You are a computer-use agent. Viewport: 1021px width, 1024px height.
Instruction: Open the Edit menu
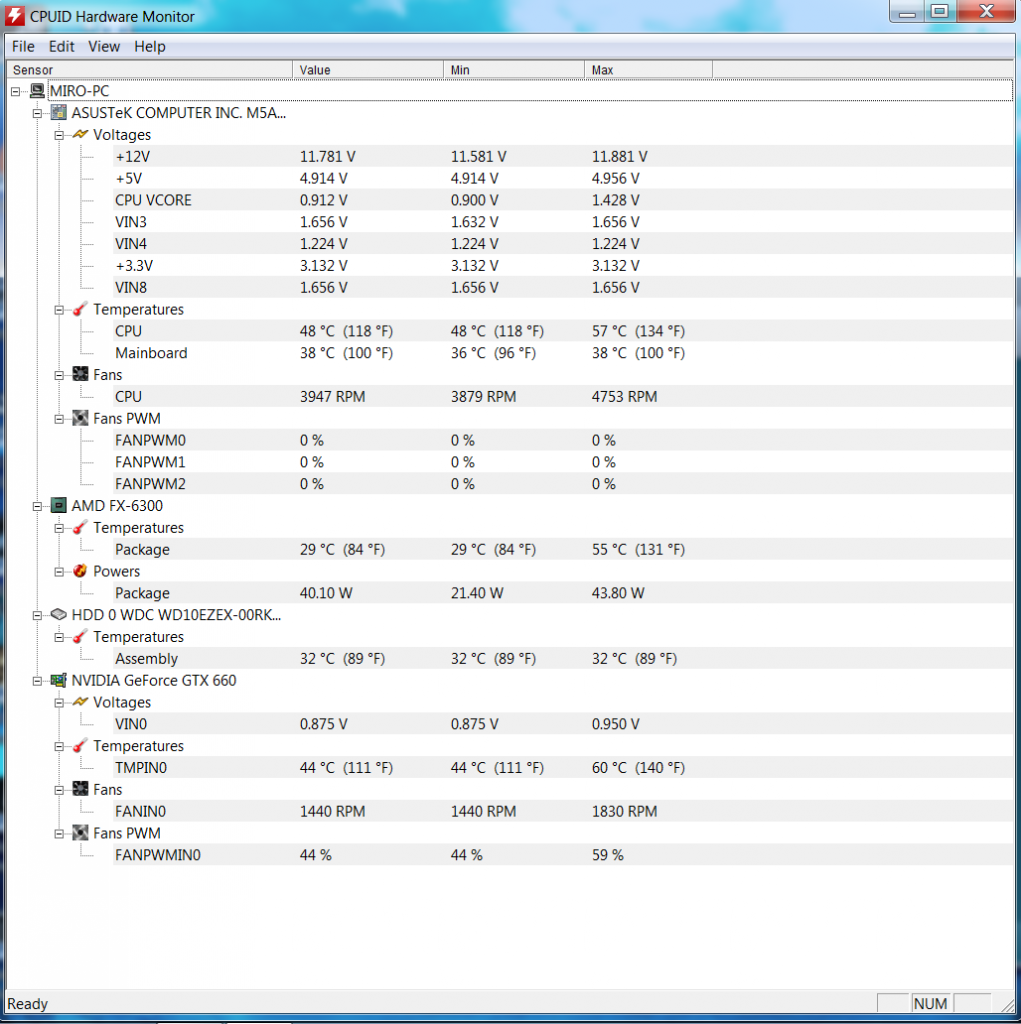click(61, 46)
